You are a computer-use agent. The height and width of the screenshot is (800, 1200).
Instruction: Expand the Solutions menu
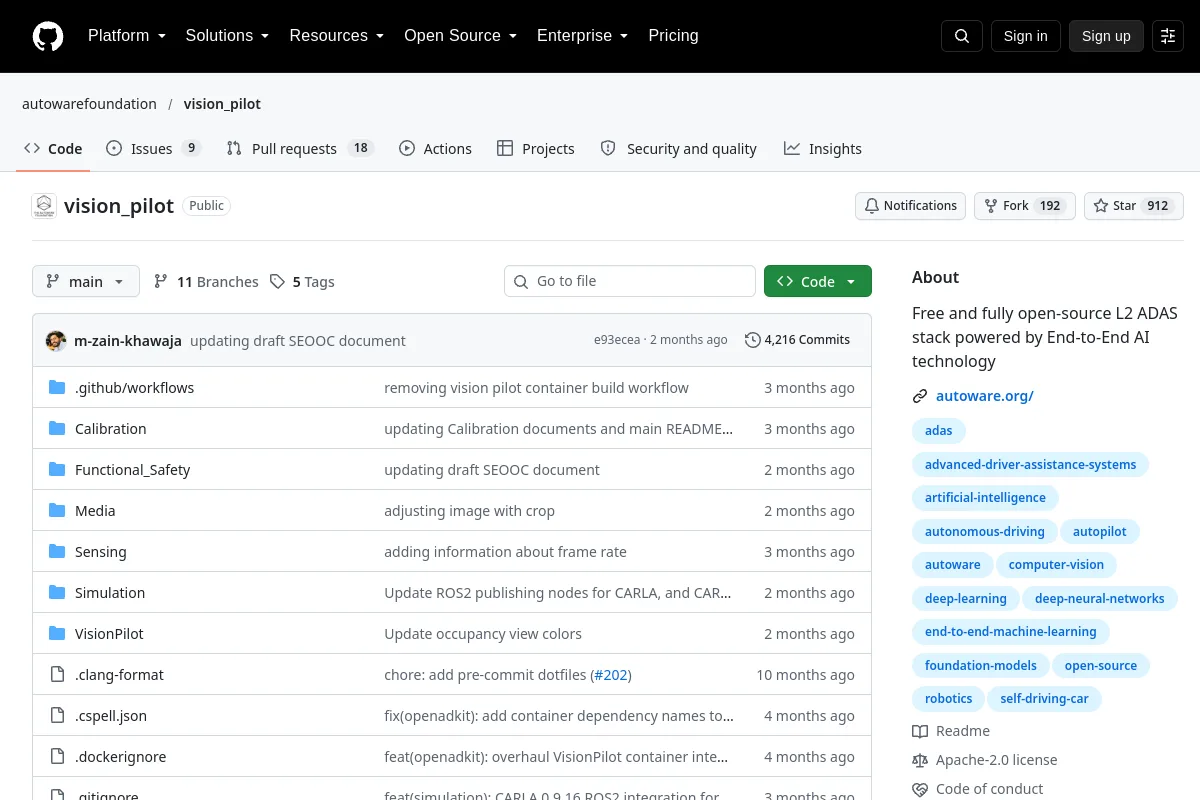pos(227,36)
